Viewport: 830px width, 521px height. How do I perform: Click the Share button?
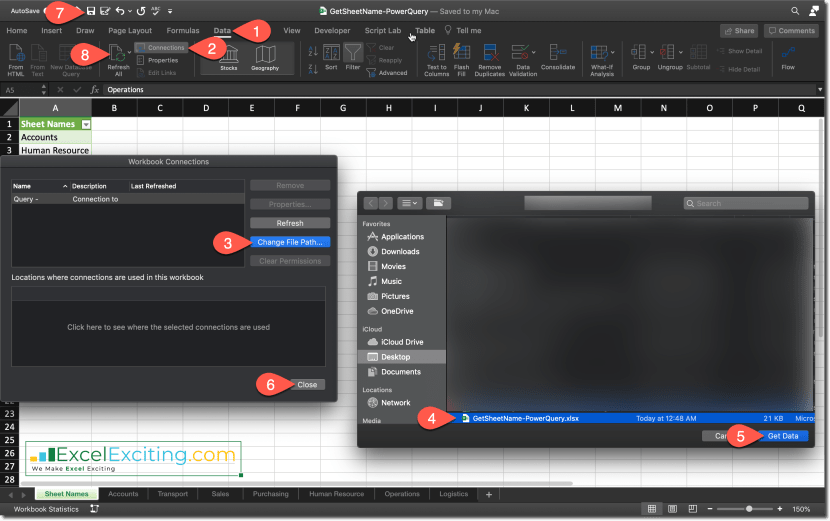[739, 31]
